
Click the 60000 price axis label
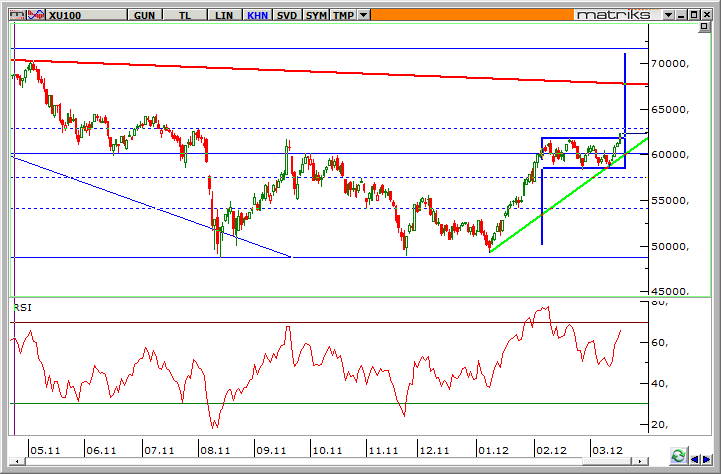pos(670,155)
